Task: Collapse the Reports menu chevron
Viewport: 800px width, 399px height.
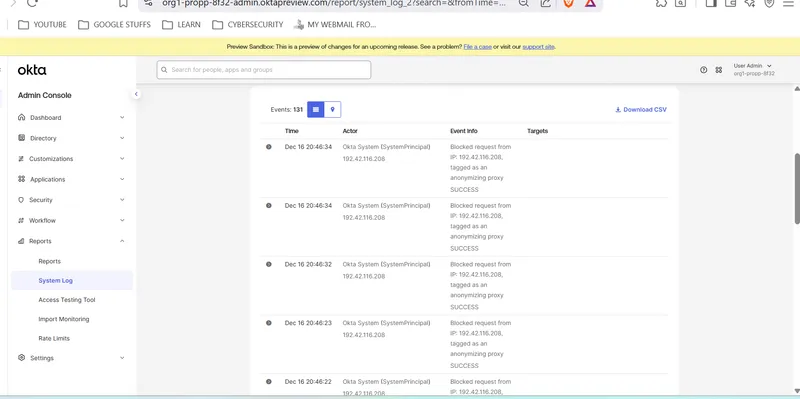Action: click(x=122, y=241)
